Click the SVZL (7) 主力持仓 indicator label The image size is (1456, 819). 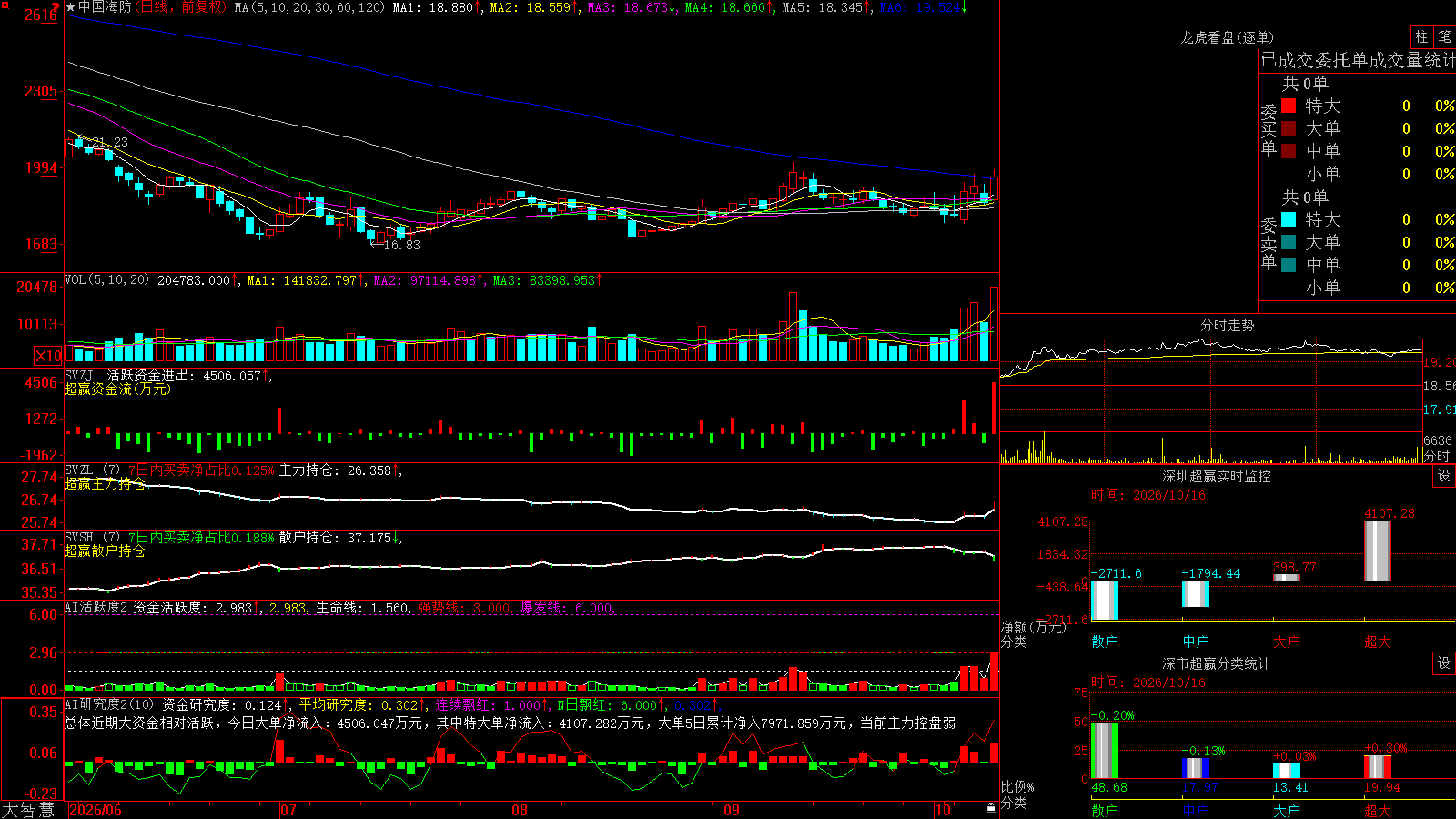tap(92, 470)
